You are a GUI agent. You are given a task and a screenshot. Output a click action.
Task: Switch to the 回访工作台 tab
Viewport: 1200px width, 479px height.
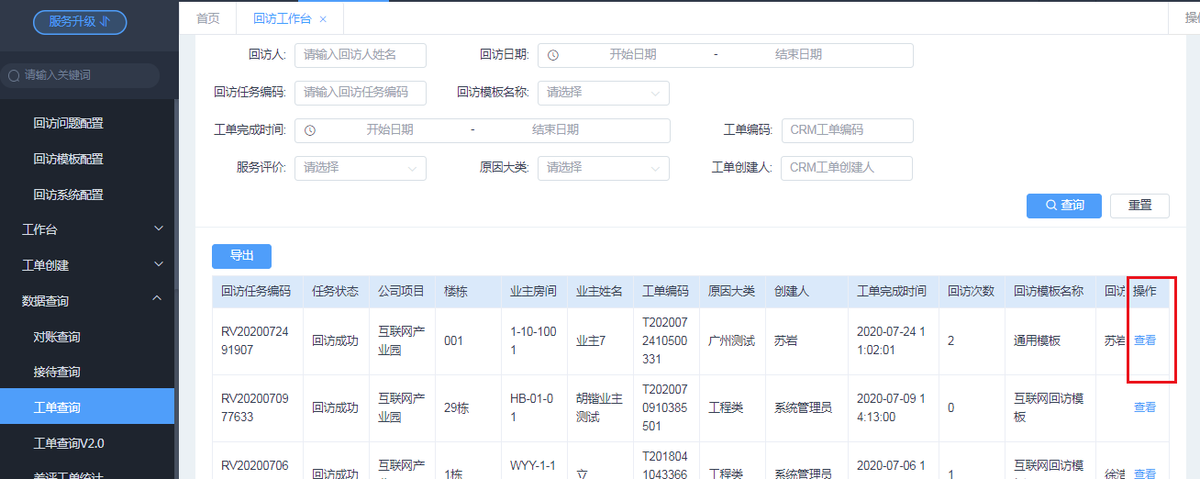tap(281, 18)
